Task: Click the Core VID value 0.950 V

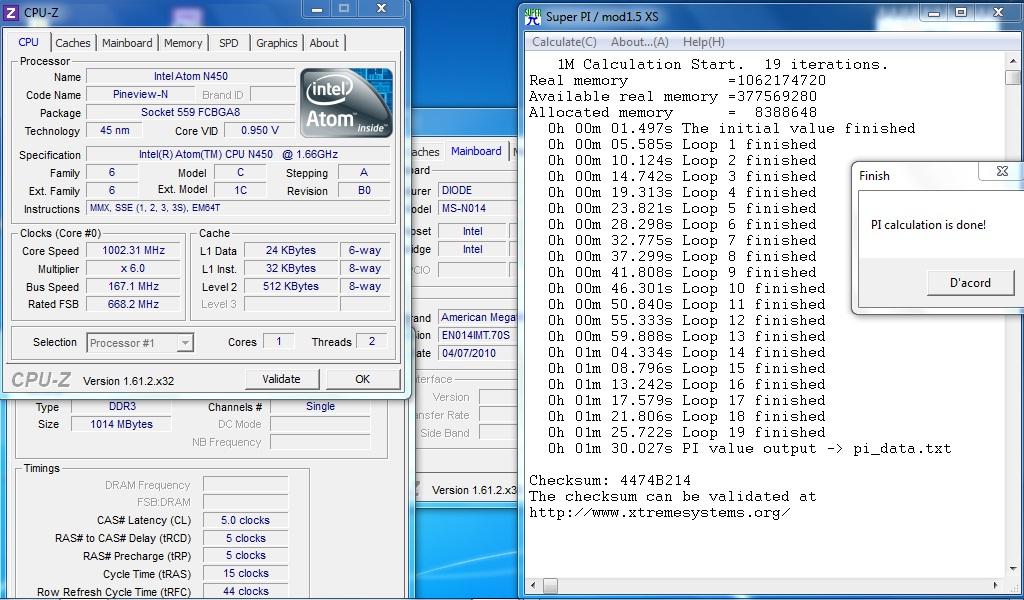Action: pos(259,130)
